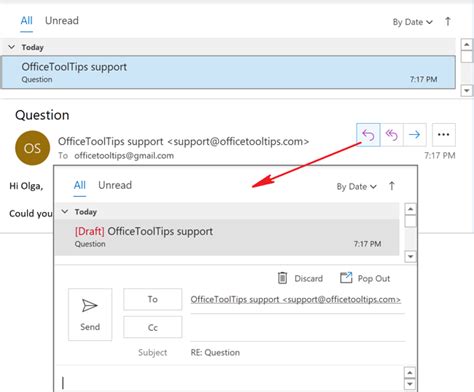Click the Pop Out label
This screenshot has width=474, height=392.
click(374, 278)
